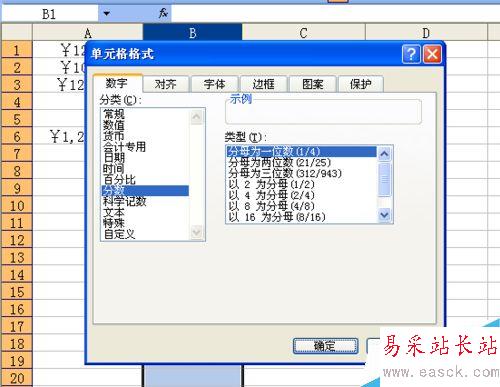Close the 单元格格式 dialog
The width and height of the screenshot is (500, 387).
(432, 54)
